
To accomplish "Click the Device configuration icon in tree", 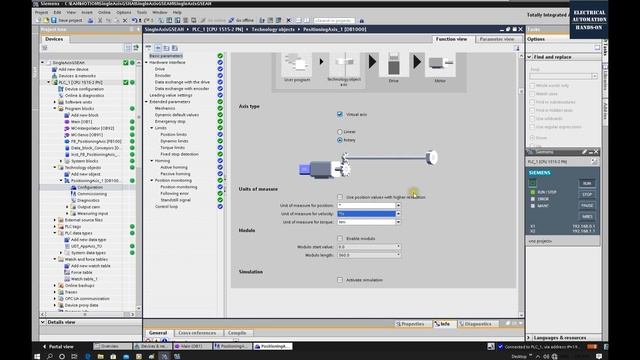I will point(61,89).
